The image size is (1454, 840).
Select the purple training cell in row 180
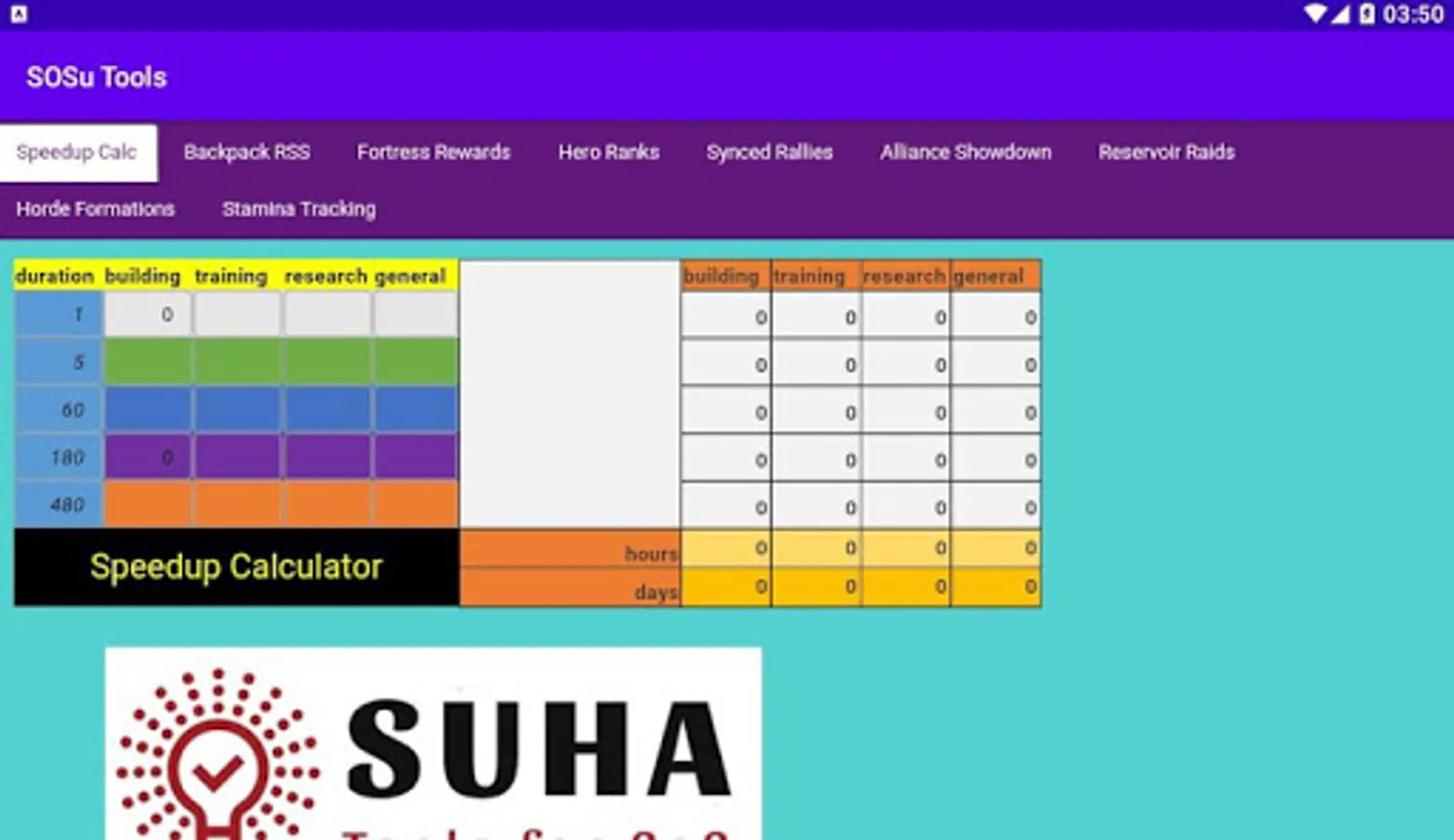click(237, 457)
